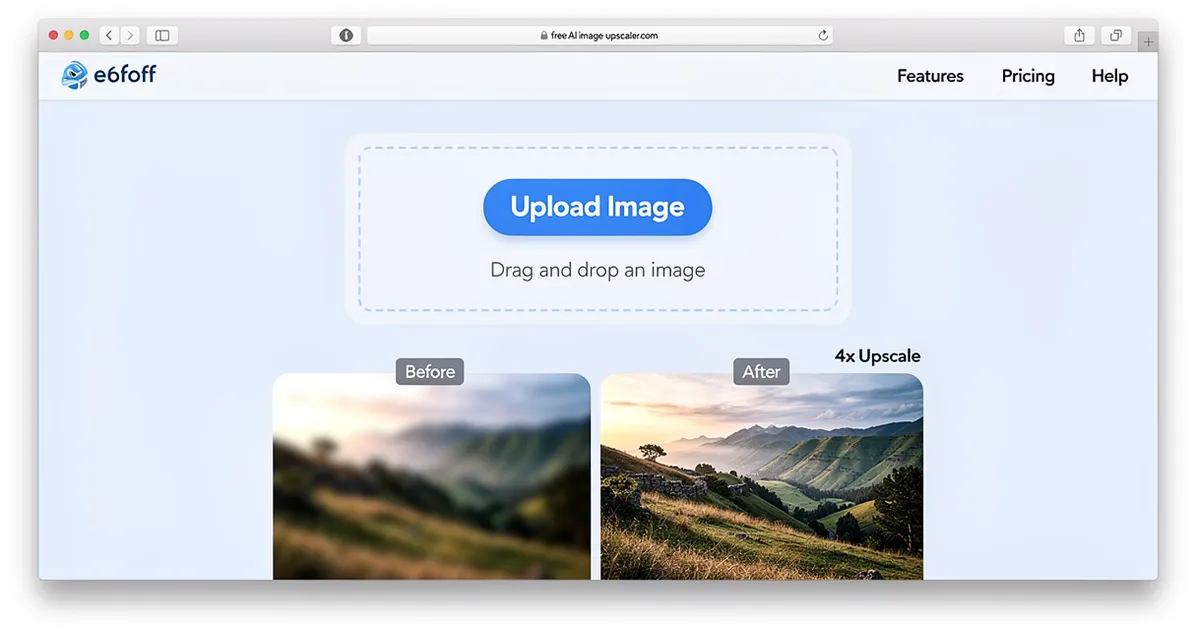Add a new tab with the plus button
1197x630 pixels.
1147,42
